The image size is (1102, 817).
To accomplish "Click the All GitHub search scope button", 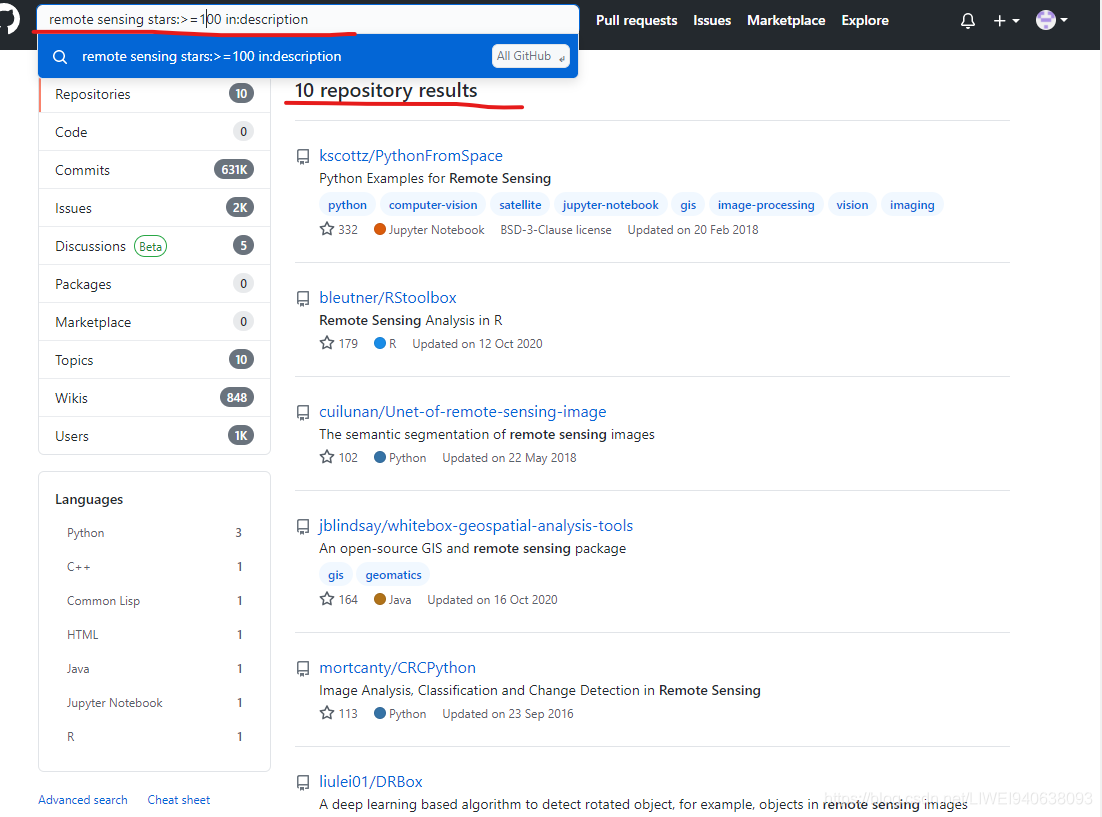I will tap(531, 56).
